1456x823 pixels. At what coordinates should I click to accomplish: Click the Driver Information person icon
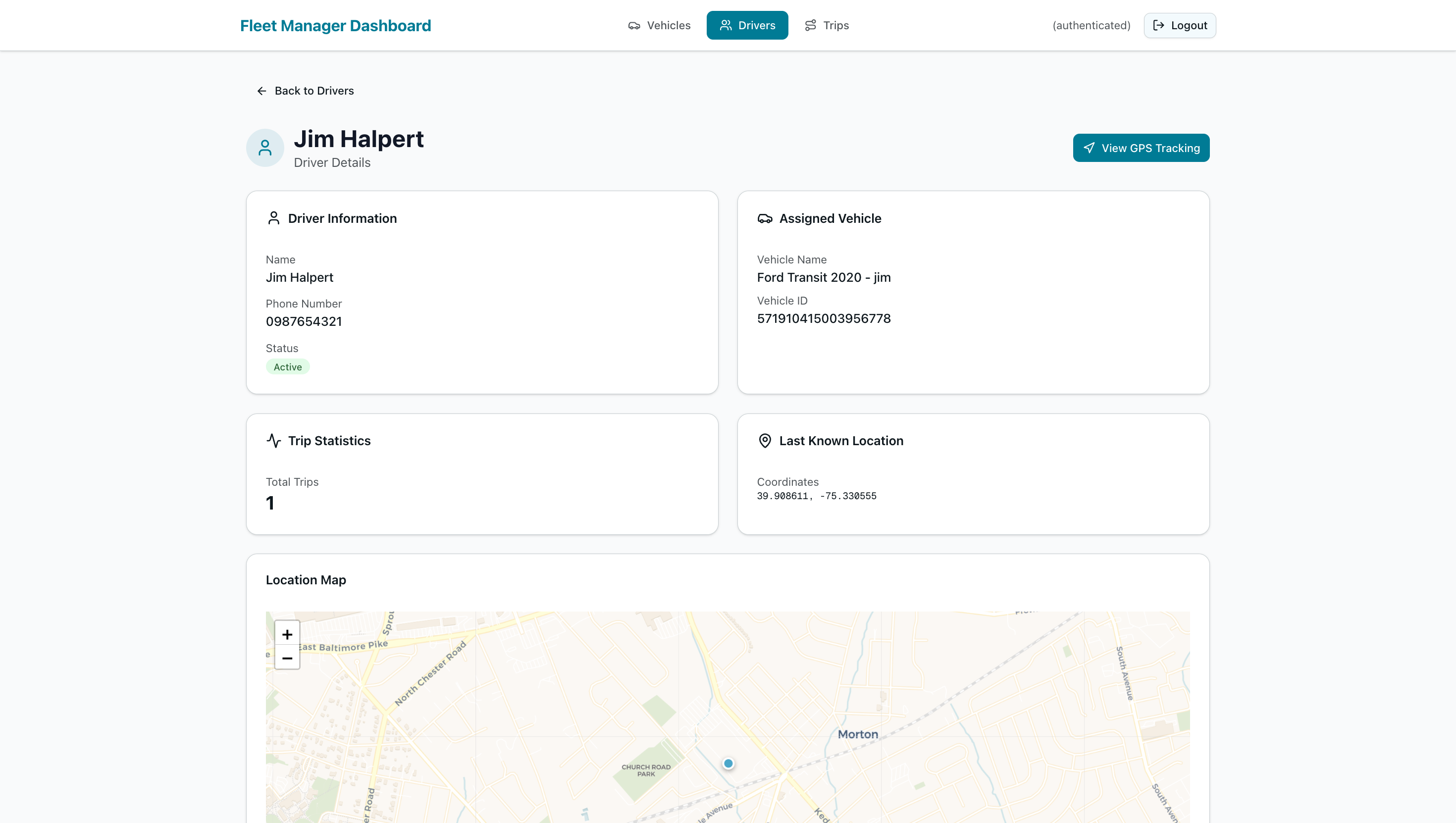click(x=273, y=218)
